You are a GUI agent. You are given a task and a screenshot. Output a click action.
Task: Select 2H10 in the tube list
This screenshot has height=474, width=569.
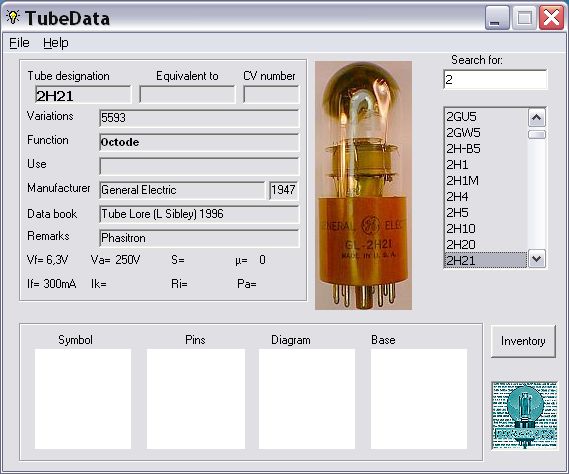486,228
